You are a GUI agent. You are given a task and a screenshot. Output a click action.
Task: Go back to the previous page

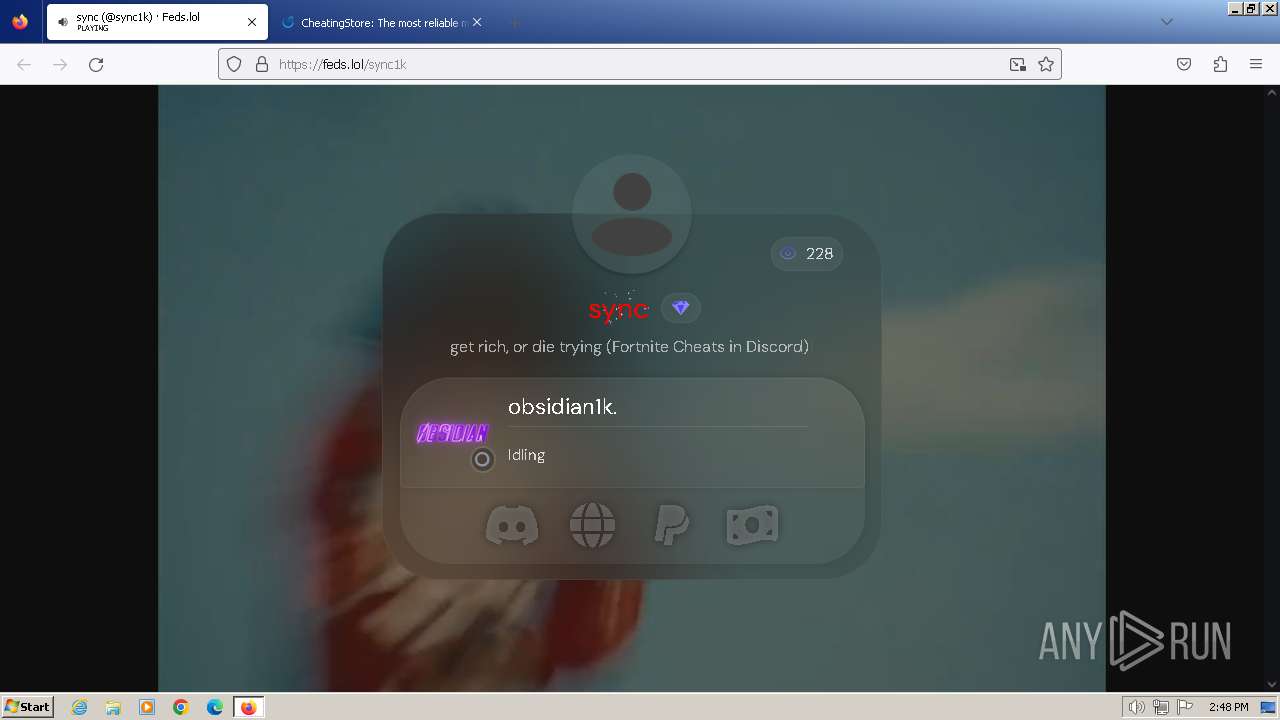[24, 64]
